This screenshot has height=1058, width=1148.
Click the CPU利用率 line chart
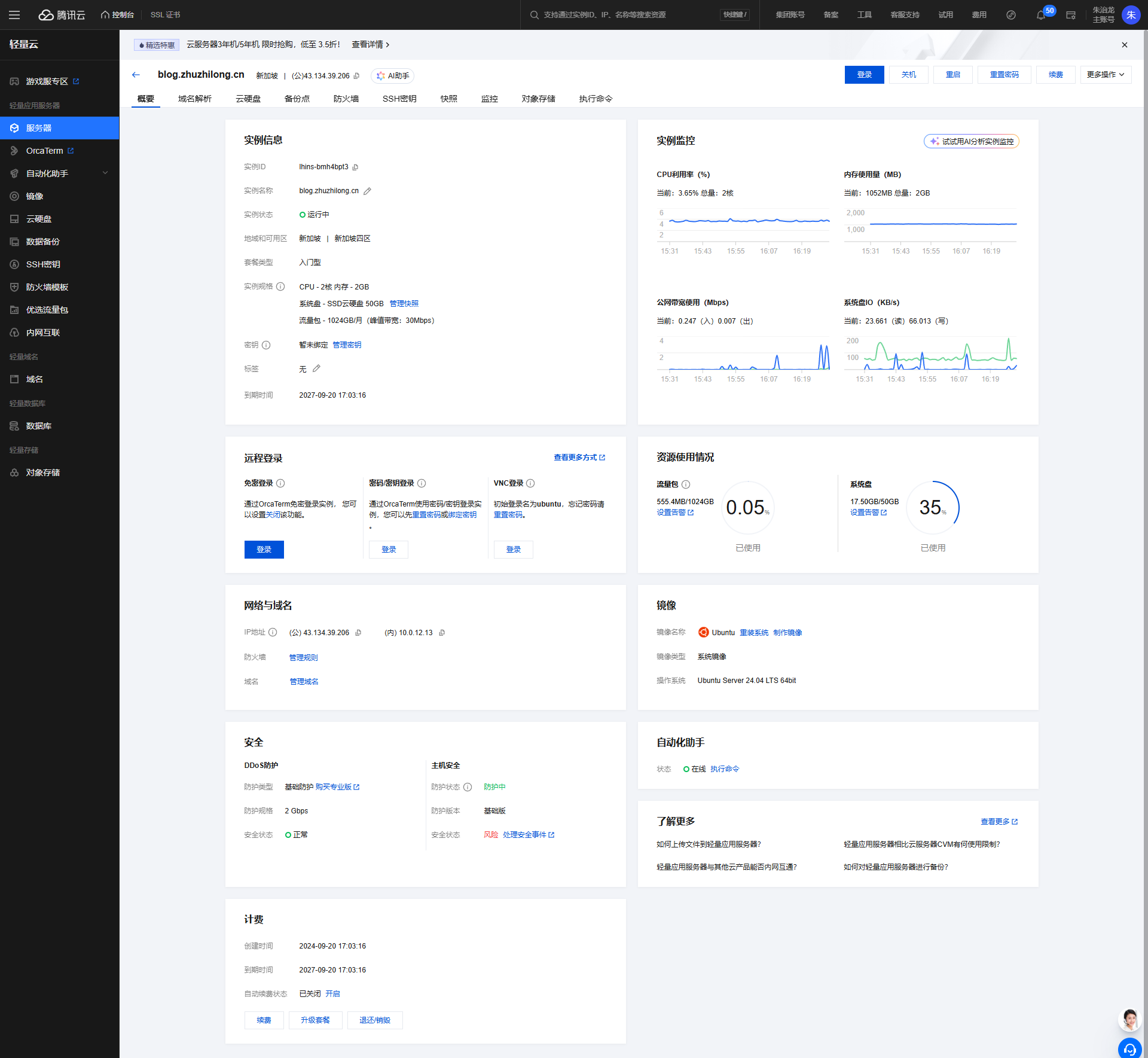pos(743,231)
